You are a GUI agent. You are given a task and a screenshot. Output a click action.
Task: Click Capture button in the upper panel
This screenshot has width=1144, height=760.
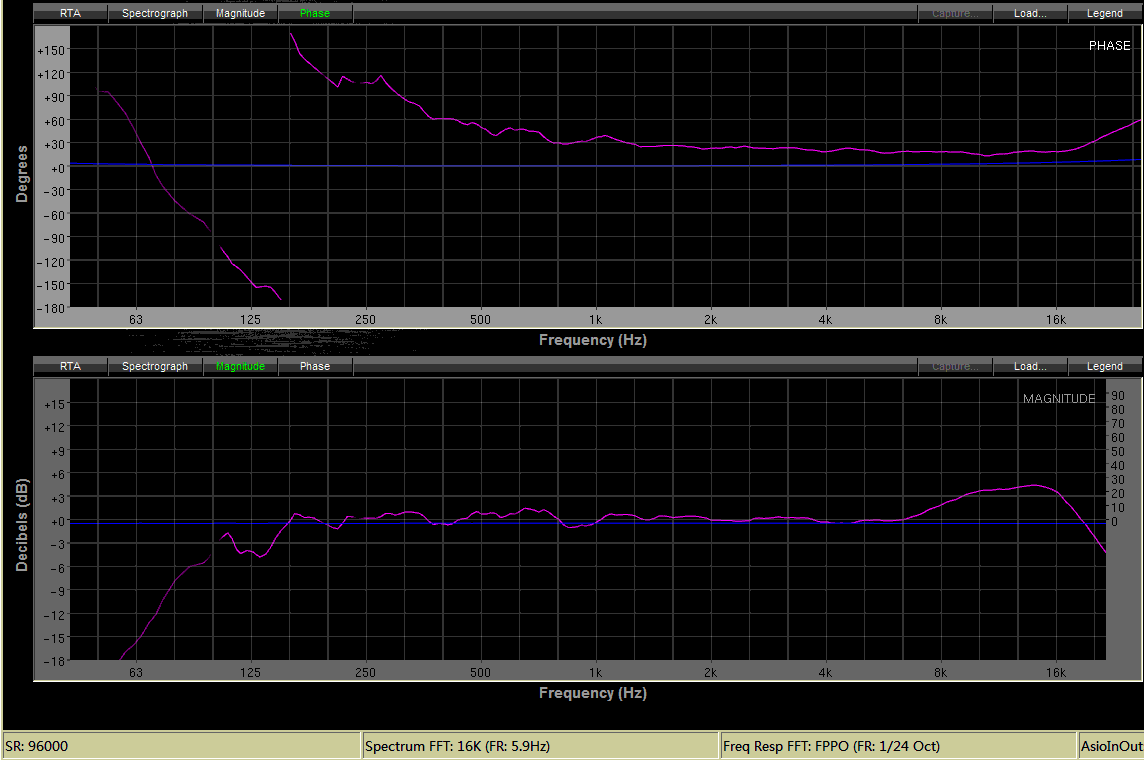pyautogui.click(x=956, y=14)
